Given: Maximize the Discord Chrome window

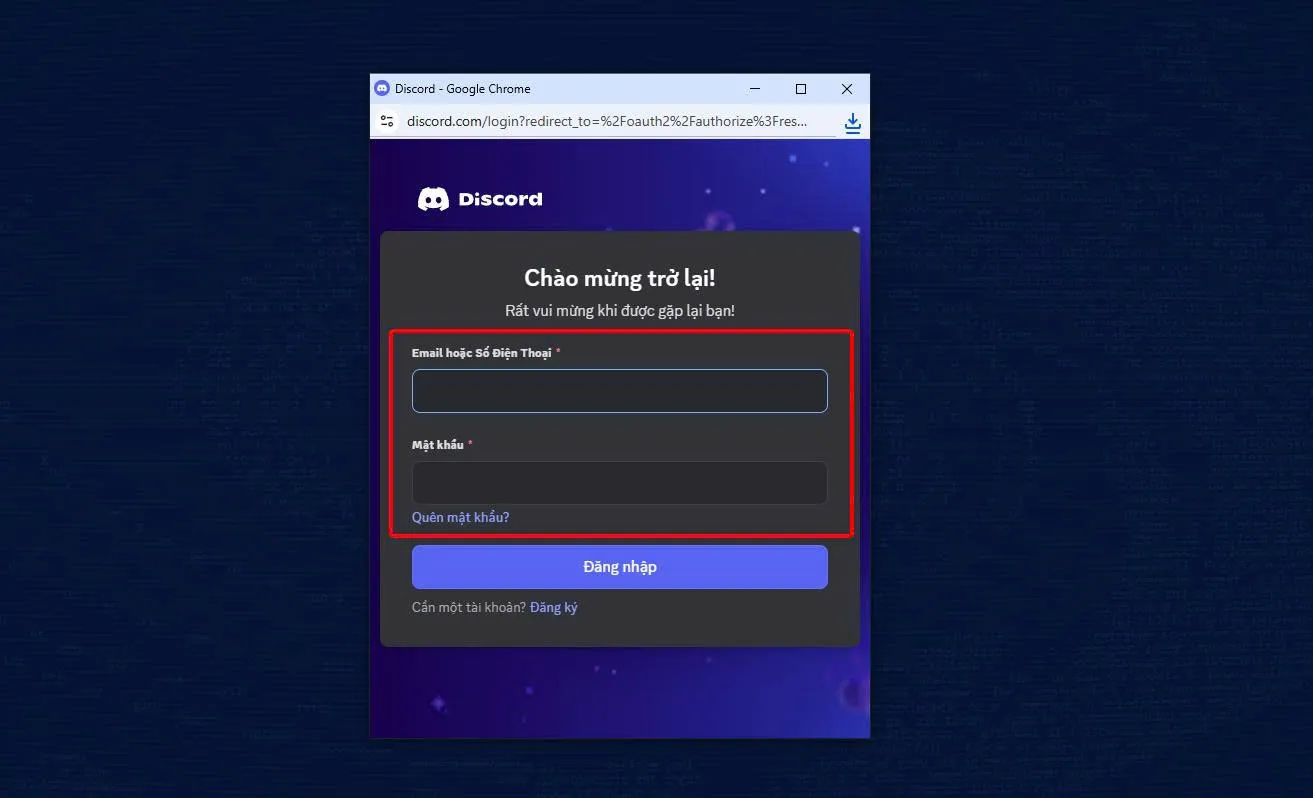Looking at the screenshot, I should [800, 88].
